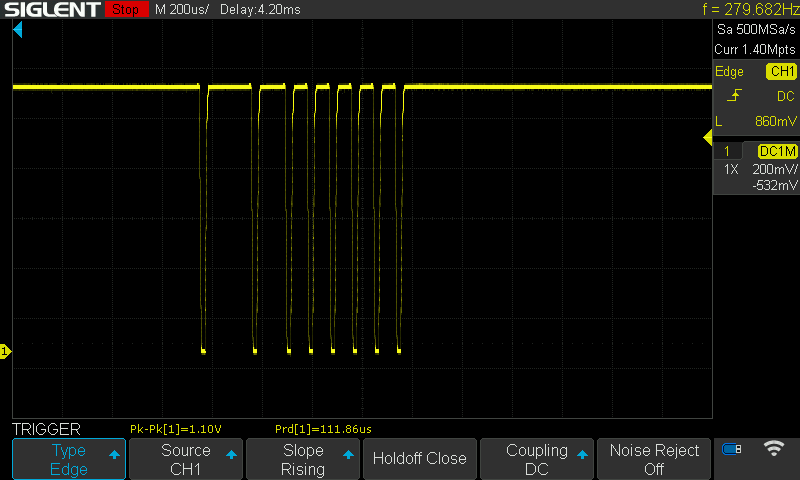800x480 pixels.
Task: Click the rising edge slope icon
Action: click(734, 95)
